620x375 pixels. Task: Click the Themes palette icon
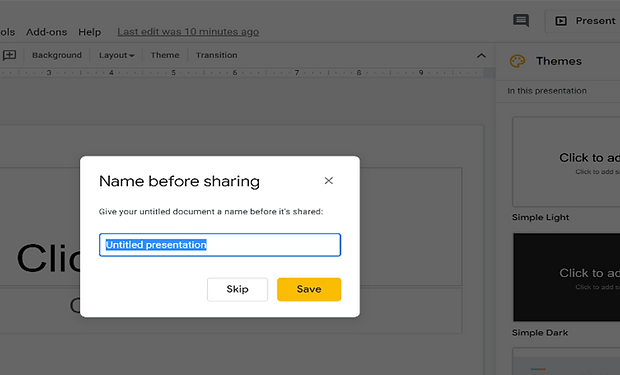pyautogui.click(x=517, y=61)
